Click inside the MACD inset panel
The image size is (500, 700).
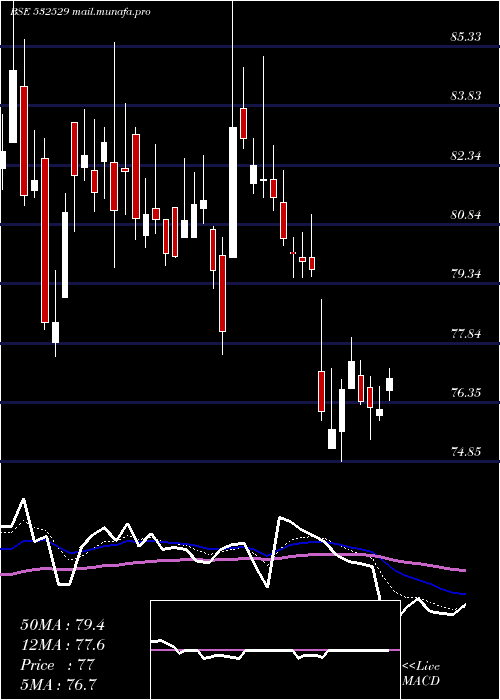pyautogui.click(x=275, y=650)
